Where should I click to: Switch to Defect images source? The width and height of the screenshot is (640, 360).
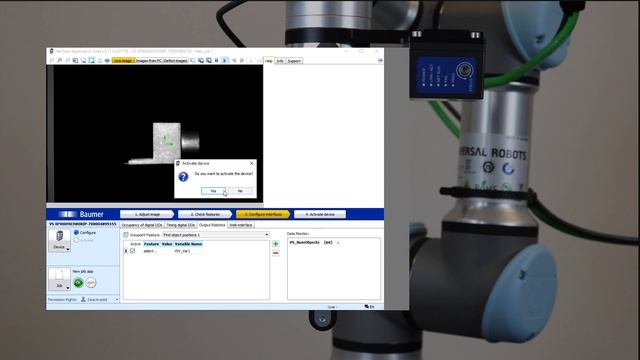tap(176, 61)
